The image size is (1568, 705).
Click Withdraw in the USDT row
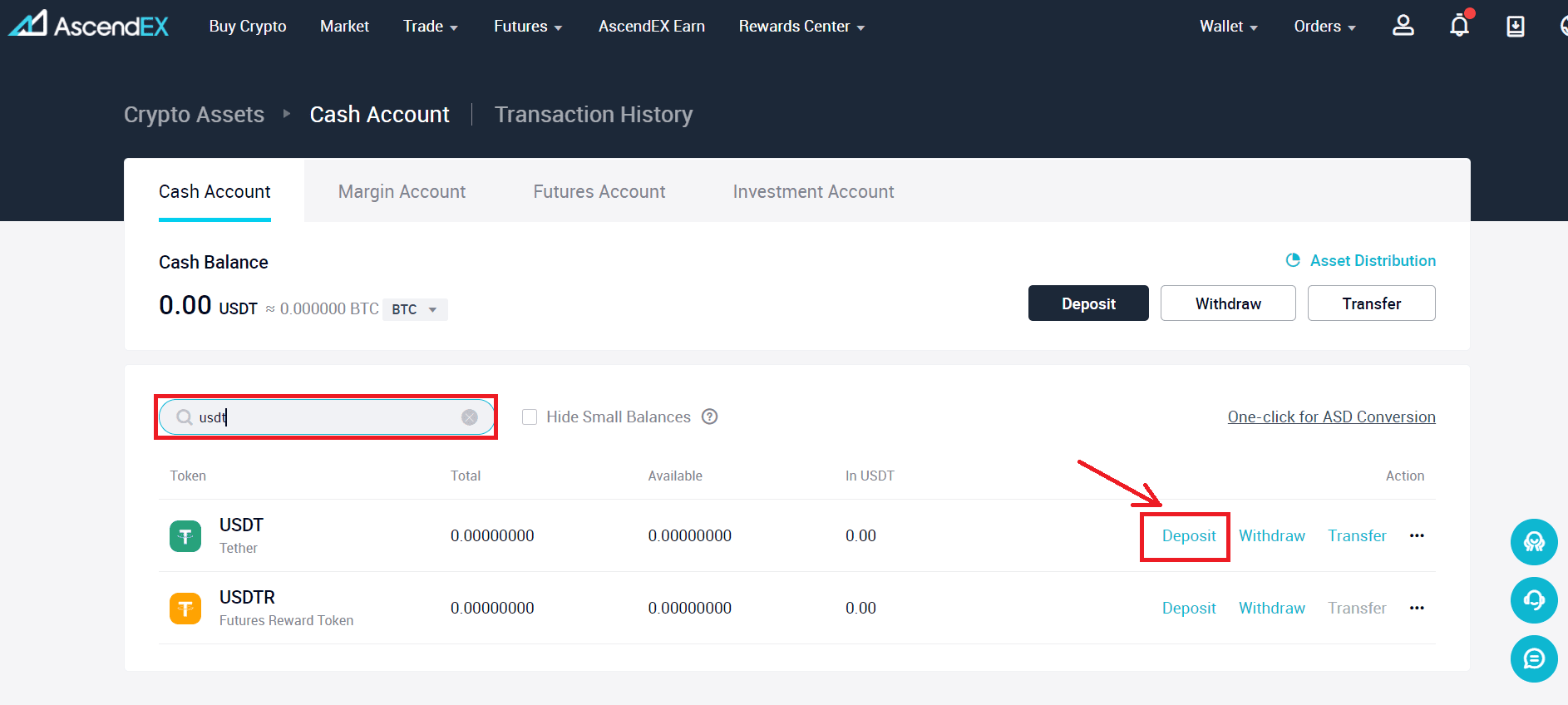point(1272,536)
